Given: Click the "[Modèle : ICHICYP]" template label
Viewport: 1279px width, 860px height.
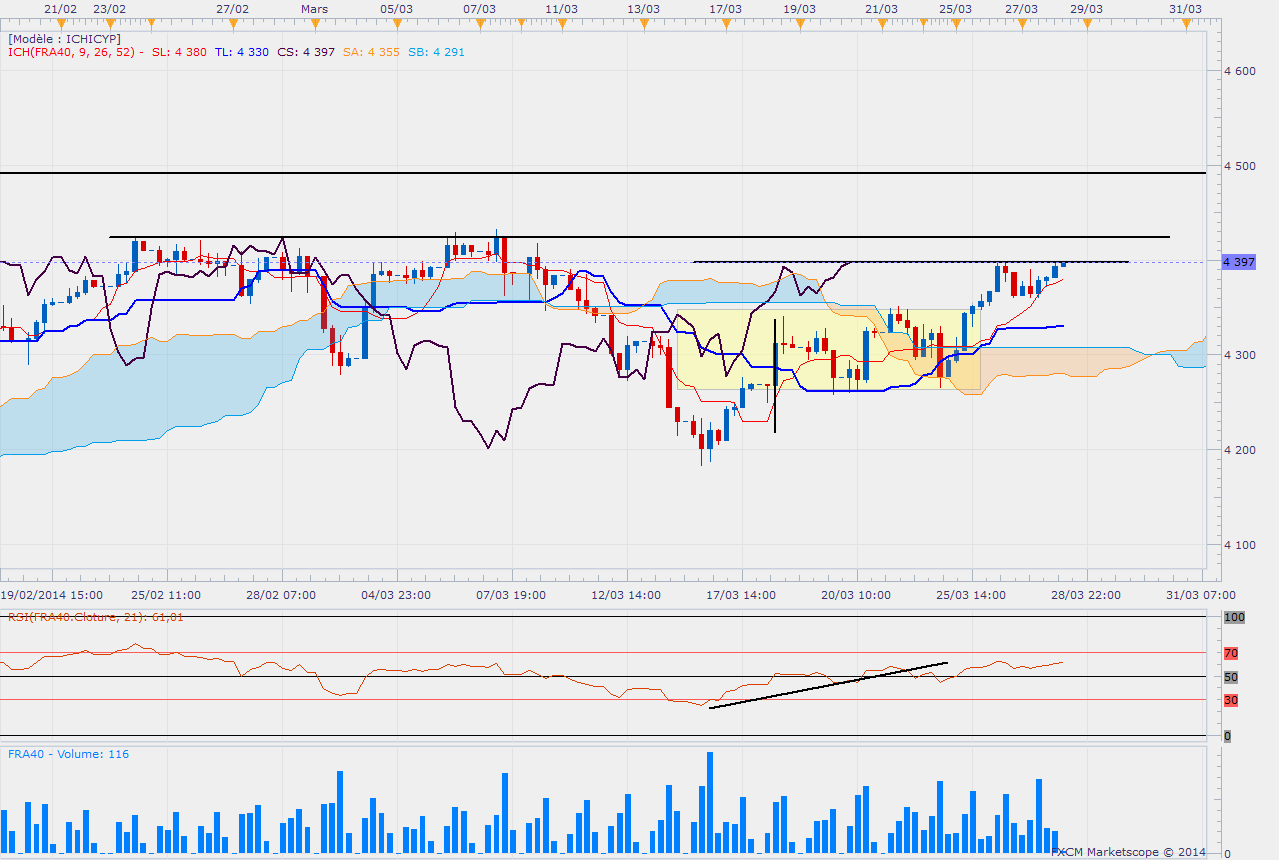Looking at the screenshot, I should pyautogui.click(x=63, y=39).
